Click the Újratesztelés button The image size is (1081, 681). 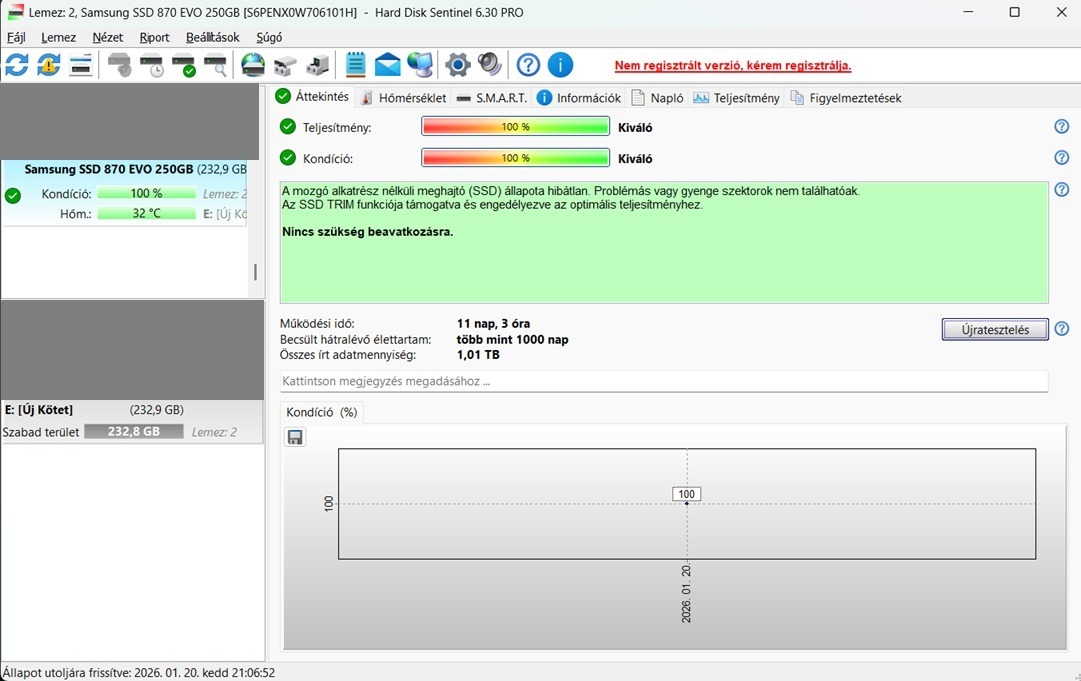pos(995,329)
